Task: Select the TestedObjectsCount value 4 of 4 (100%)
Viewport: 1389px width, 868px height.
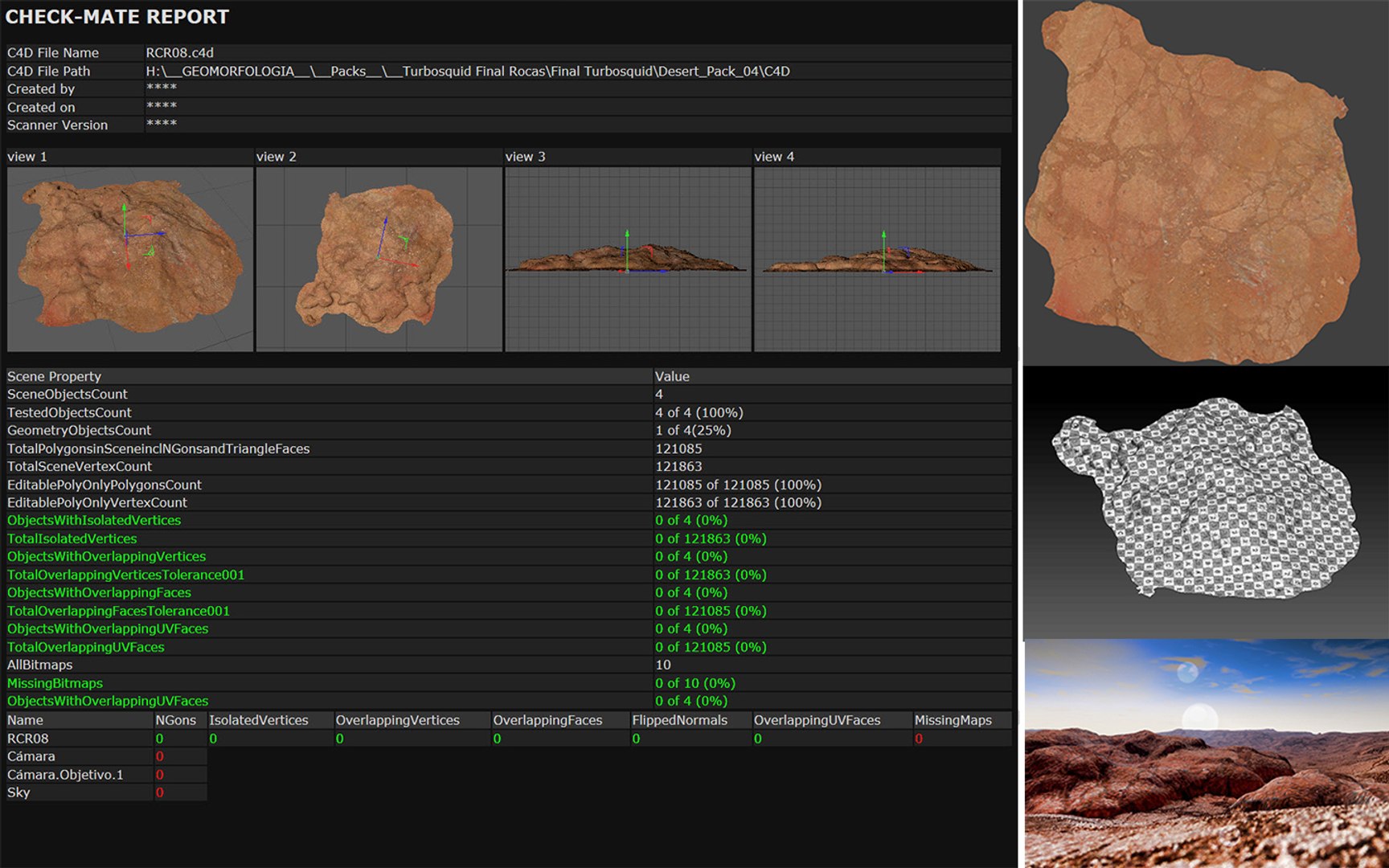Action: tap(699, 412)
